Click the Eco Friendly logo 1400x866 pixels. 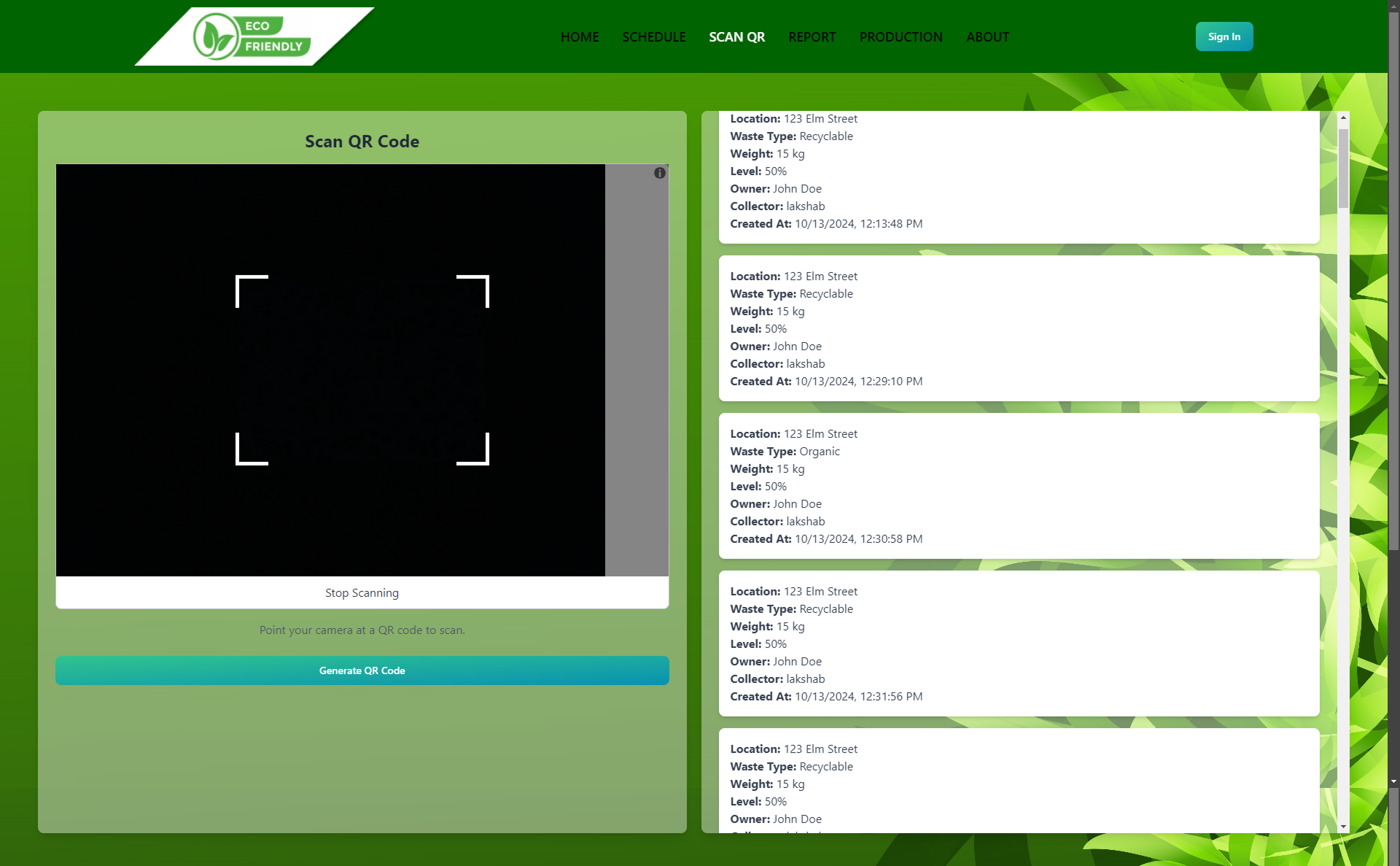coord(252,36)
